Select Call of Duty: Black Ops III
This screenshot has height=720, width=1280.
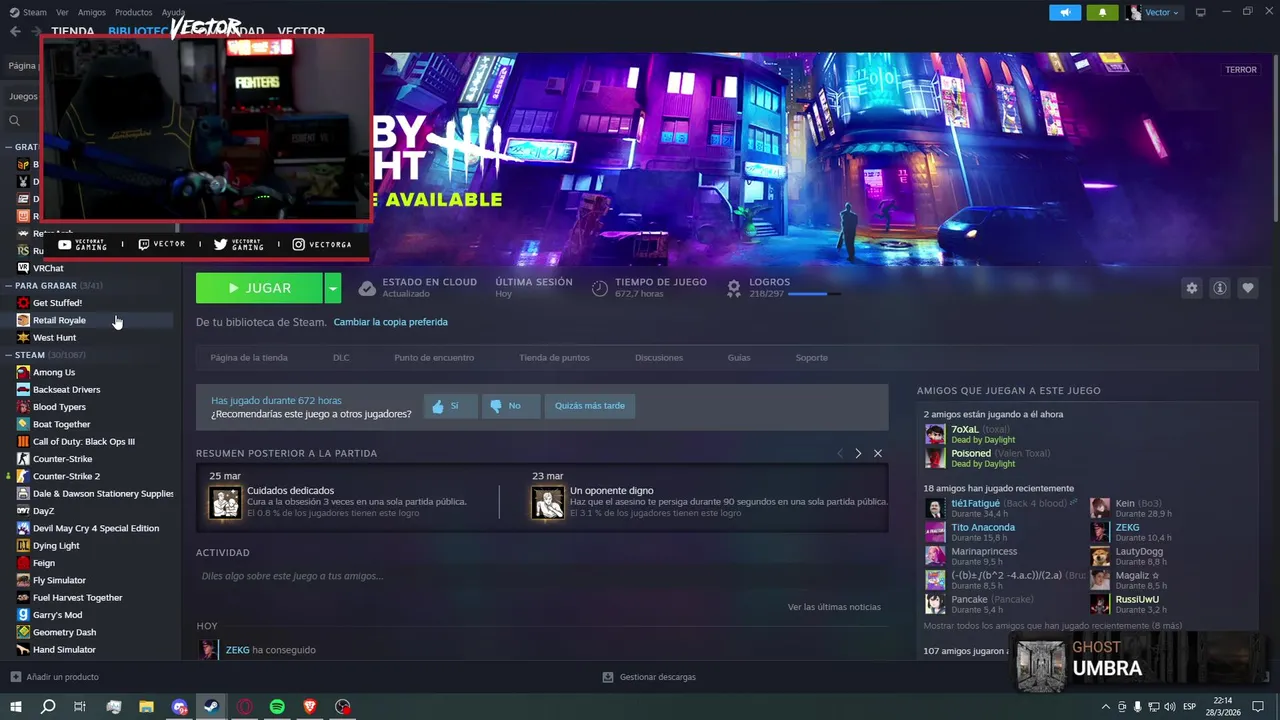[83, 442]
